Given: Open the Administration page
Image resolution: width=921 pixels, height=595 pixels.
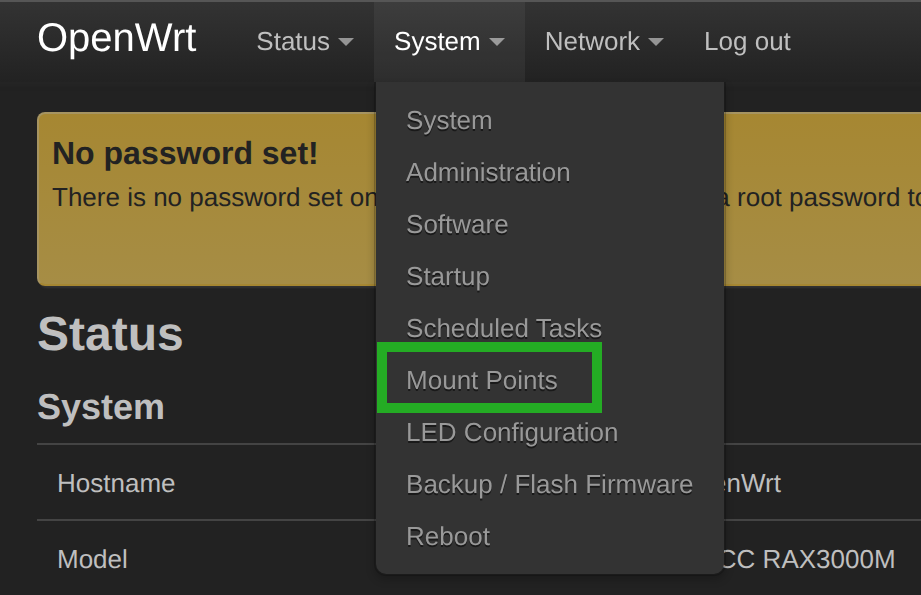Looking at the screenshot, I should 488,173.
